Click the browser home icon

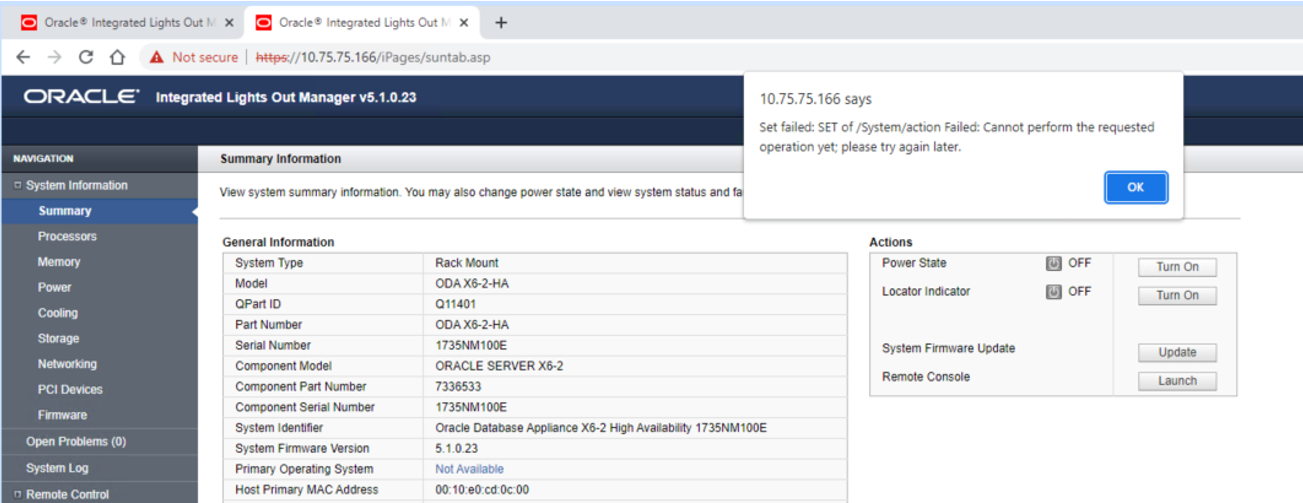tap(117, 57)
